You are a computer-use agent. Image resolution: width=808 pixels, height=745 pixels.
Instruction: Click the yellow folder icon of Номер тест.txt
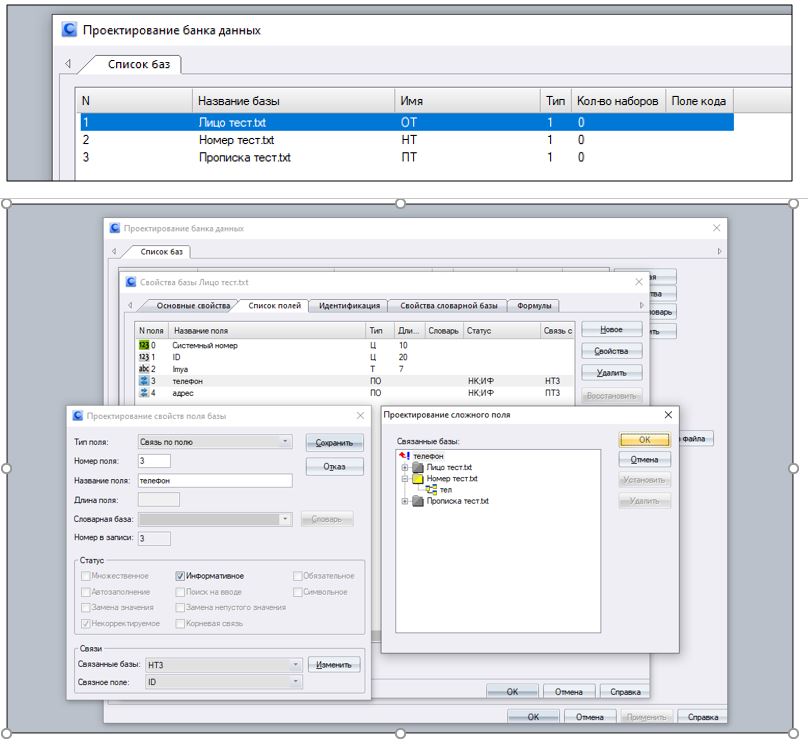[418, 479]
